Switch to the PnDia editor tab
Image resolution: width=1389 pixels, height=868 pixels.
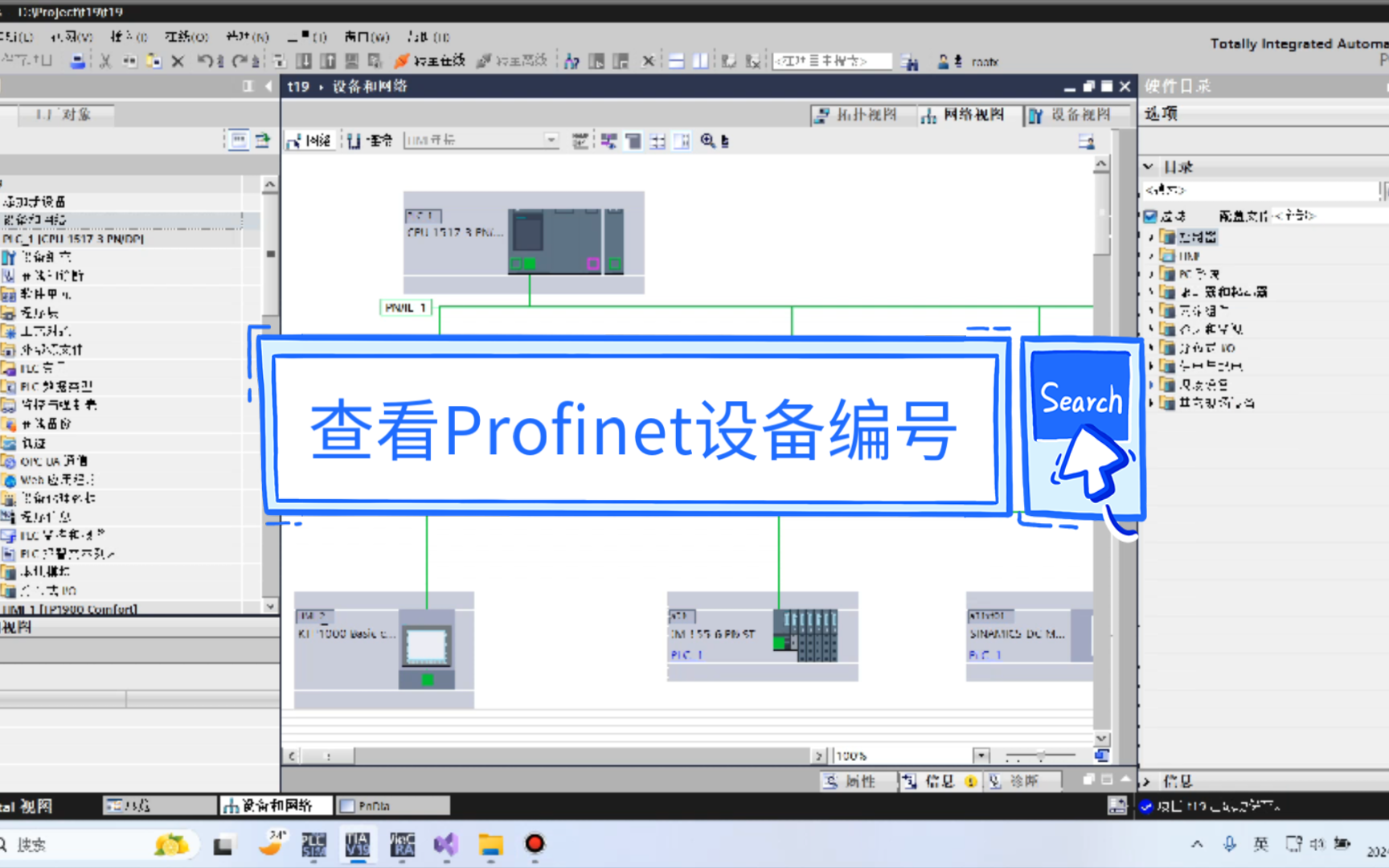(392, 805)
